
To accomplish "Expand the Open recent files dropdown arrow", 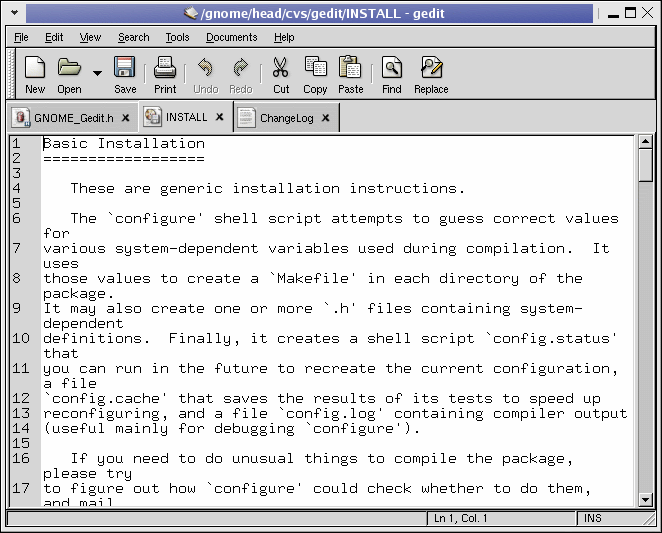I will click(97, 73).
